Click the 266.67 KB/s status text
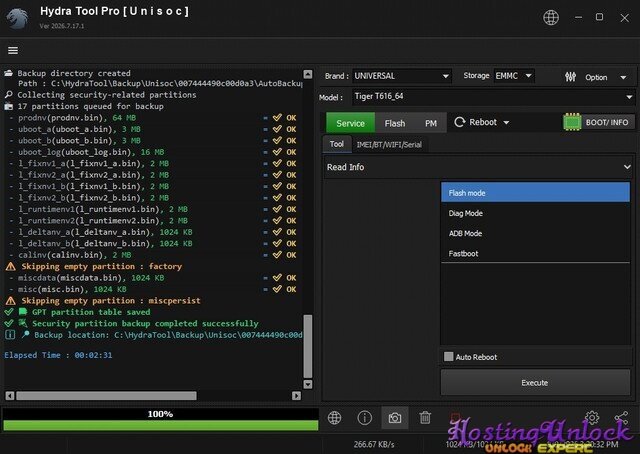The width and height of the screenshot is (640, 454). tap(374, 444)
